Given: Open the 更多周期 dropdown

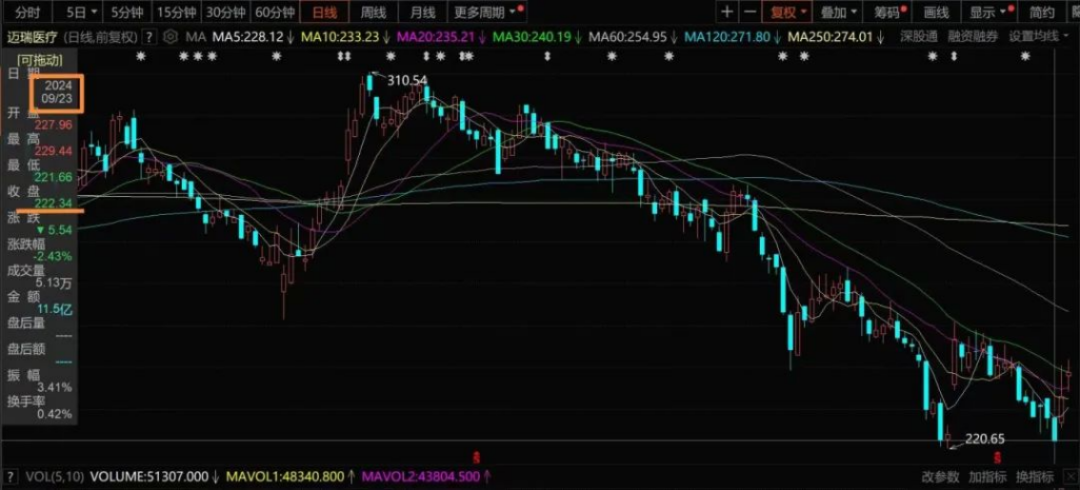Looking at the screenshot, I should [x=486, y=12].
